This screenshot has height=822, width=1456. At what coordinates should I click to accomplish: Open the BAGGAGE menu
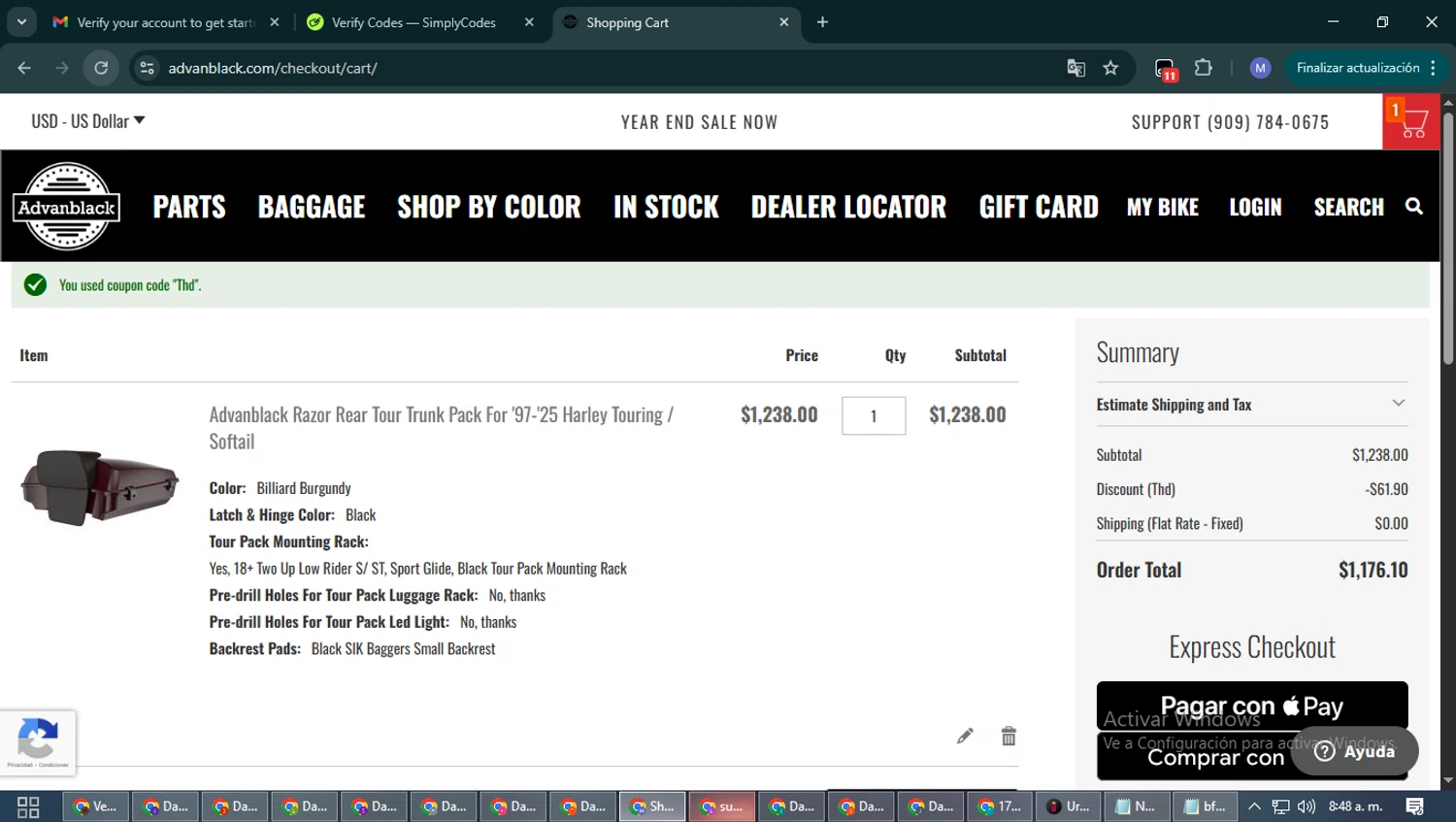[x=312, y=207]
